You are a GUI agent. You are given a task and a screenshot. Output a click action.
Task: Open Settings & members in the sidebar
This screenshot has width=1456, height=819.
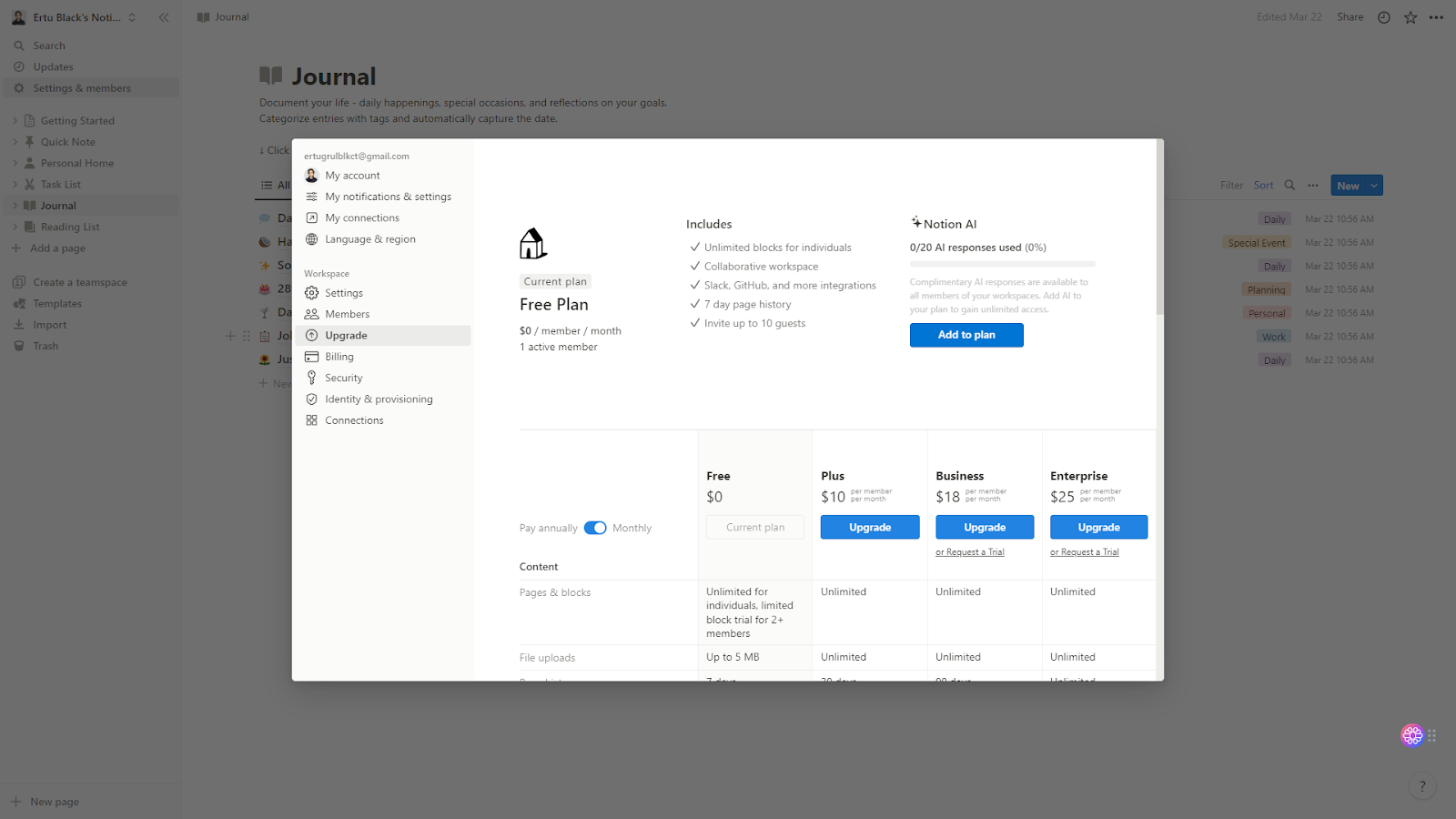point(89,88)
